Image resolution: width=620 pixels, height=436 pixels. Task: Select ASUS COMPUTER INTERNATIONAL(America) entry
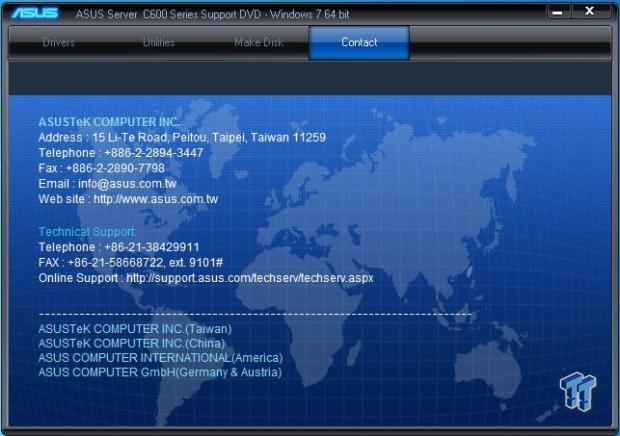(x=161, y=358)
